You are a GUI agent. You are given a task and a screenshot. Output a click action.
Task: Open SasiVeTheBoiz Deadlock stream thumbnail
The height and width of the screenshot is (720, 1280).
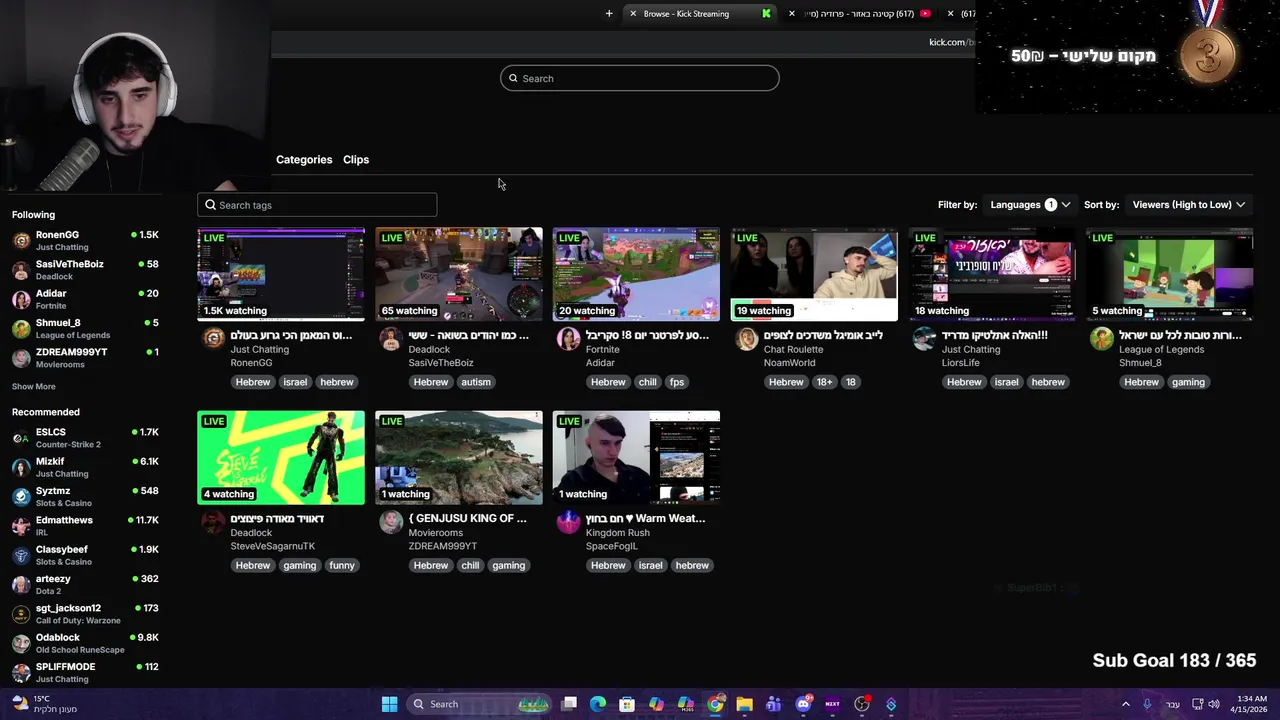459,274
